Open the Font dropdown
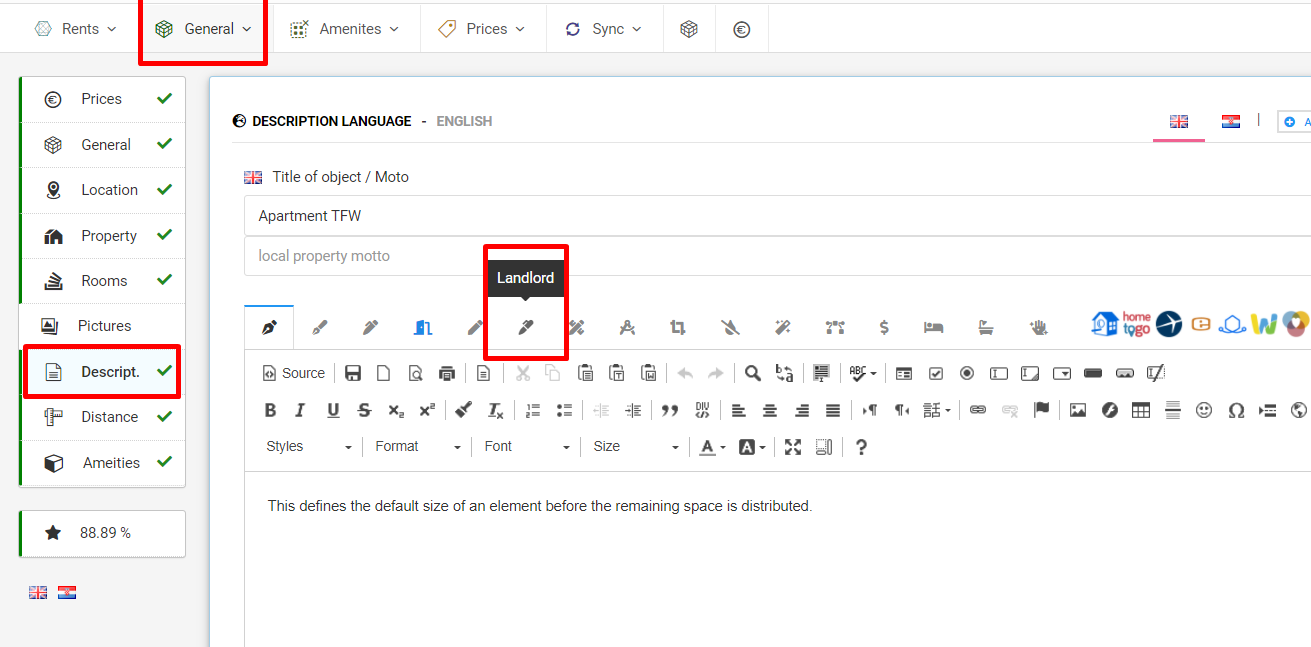This screenshot has width=1311, height=647. click(527, 447)
